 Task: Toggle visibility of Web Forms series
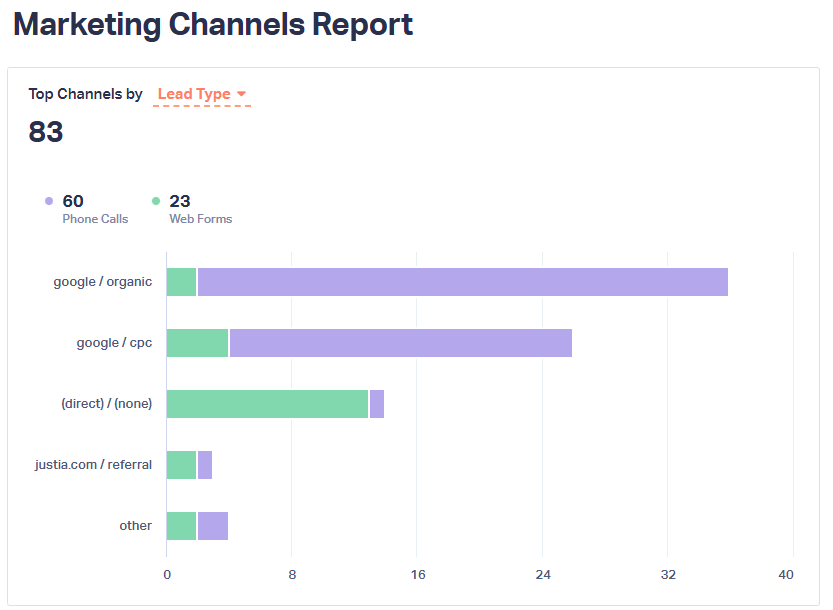[158, 200]
